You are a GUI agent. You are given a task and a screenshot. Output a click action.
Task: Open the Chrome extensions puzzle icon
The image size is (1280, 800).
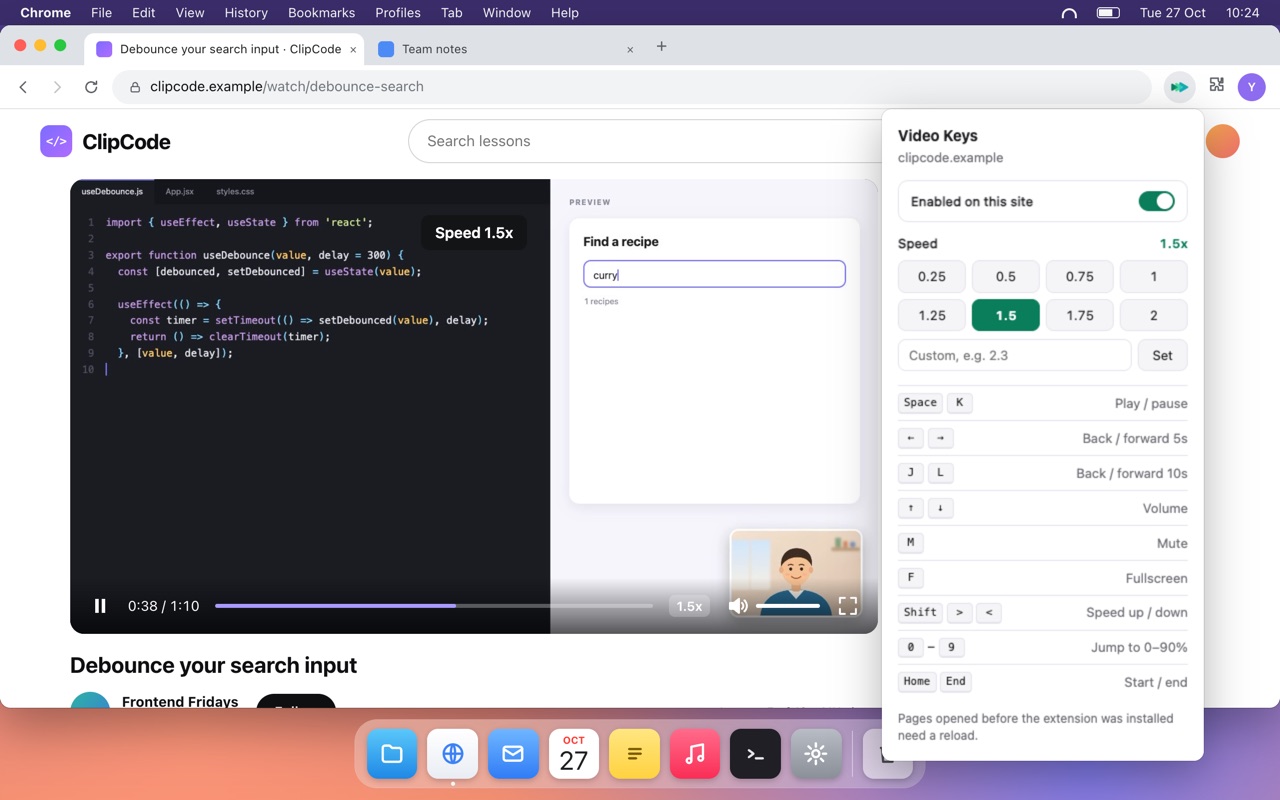coord(1217,86)
